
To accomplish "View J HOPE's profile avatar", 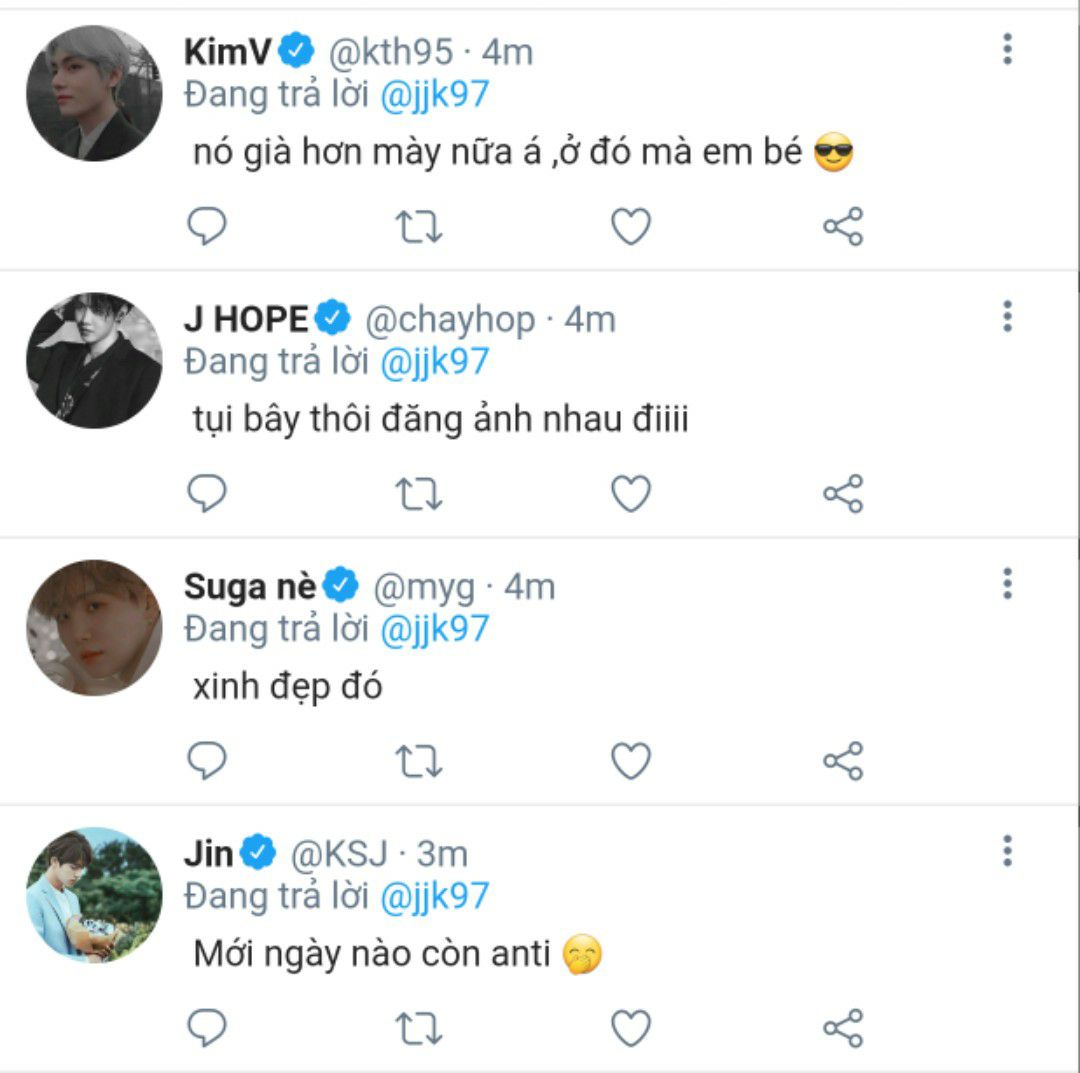I will pos(94,360).
